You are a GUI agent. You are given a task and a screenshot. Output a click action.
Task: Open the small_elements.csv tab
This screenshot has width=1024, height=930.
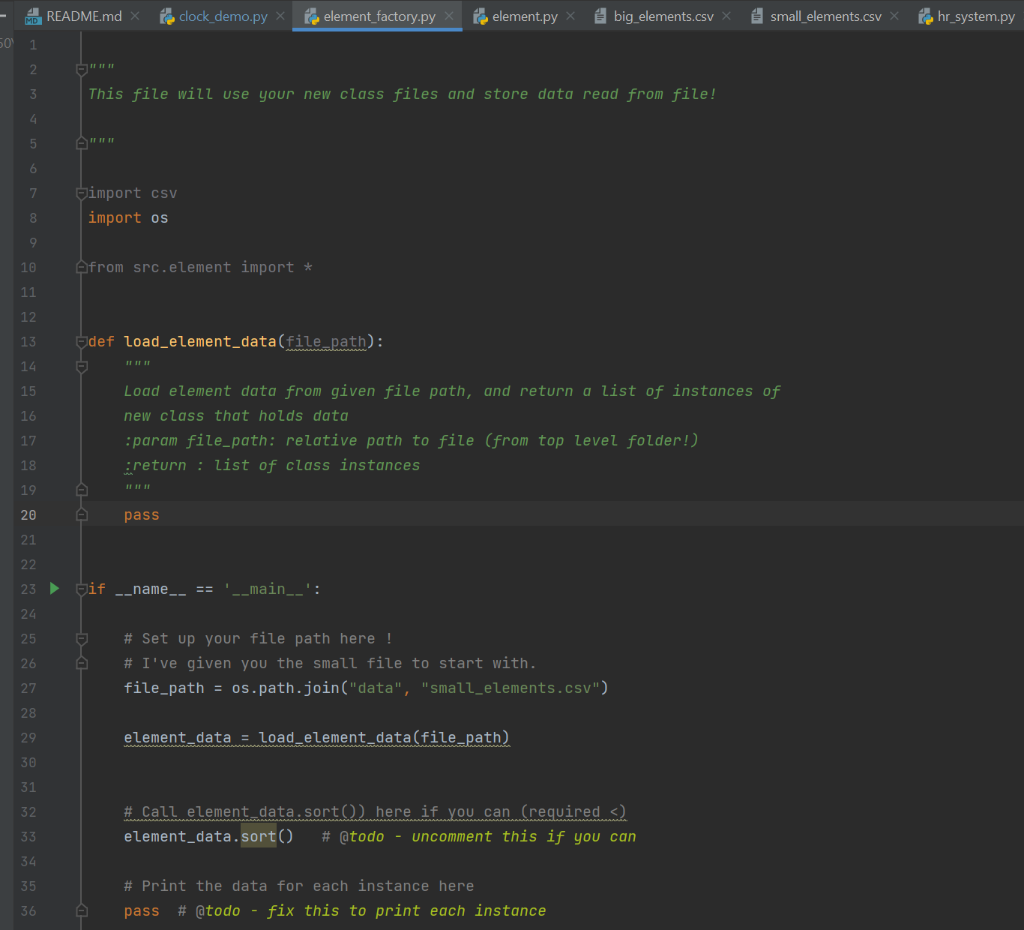click(825, 16)
